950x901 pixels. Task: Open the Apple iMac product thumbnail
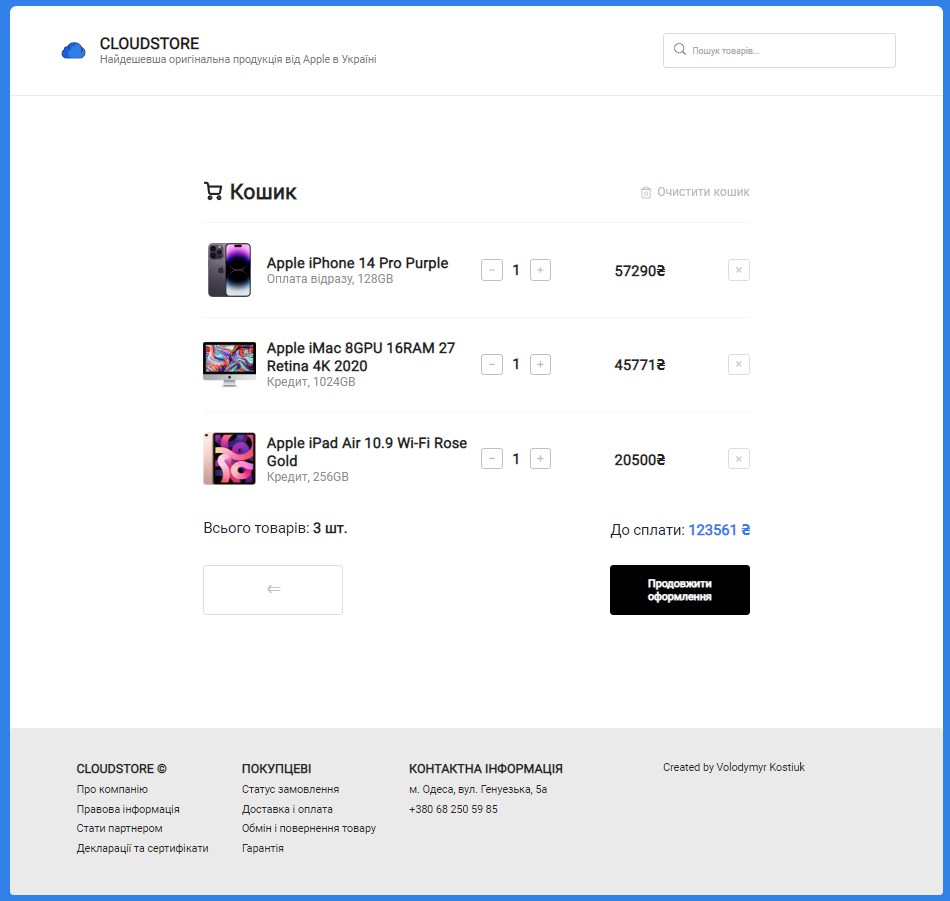[x=229, y=364]
